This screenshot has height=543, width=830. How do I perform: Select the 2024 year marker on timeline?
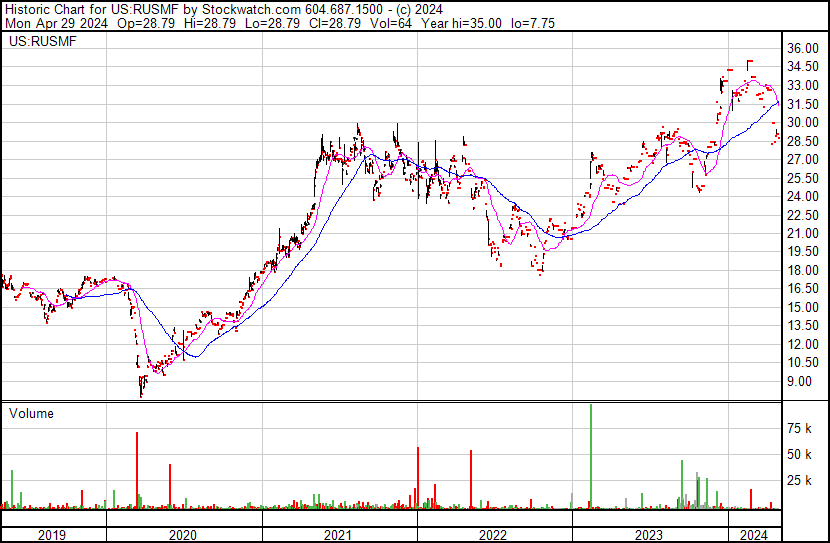[753, 535]
